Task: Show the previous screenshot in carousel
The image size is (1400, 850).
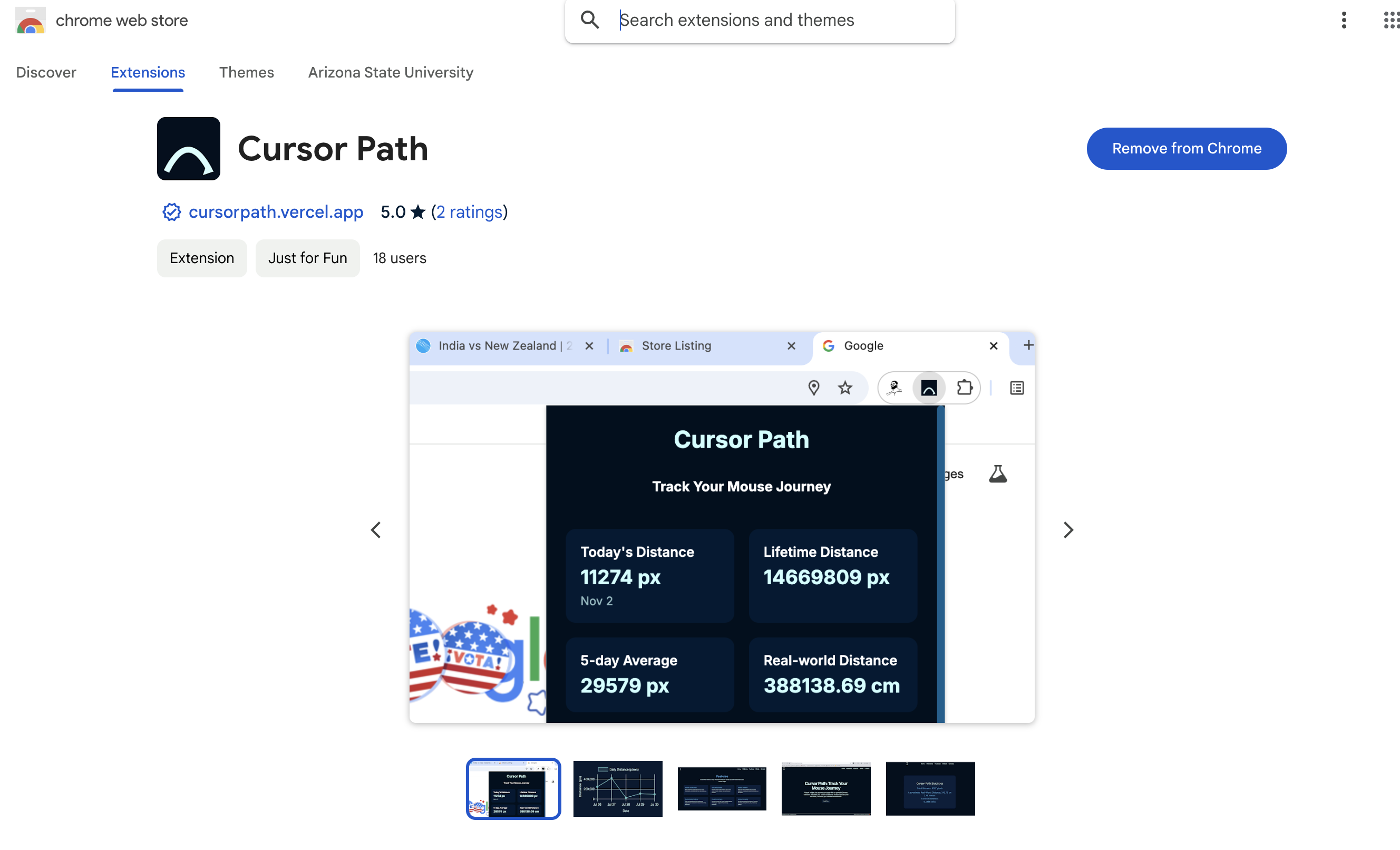Action: point(376,530)
